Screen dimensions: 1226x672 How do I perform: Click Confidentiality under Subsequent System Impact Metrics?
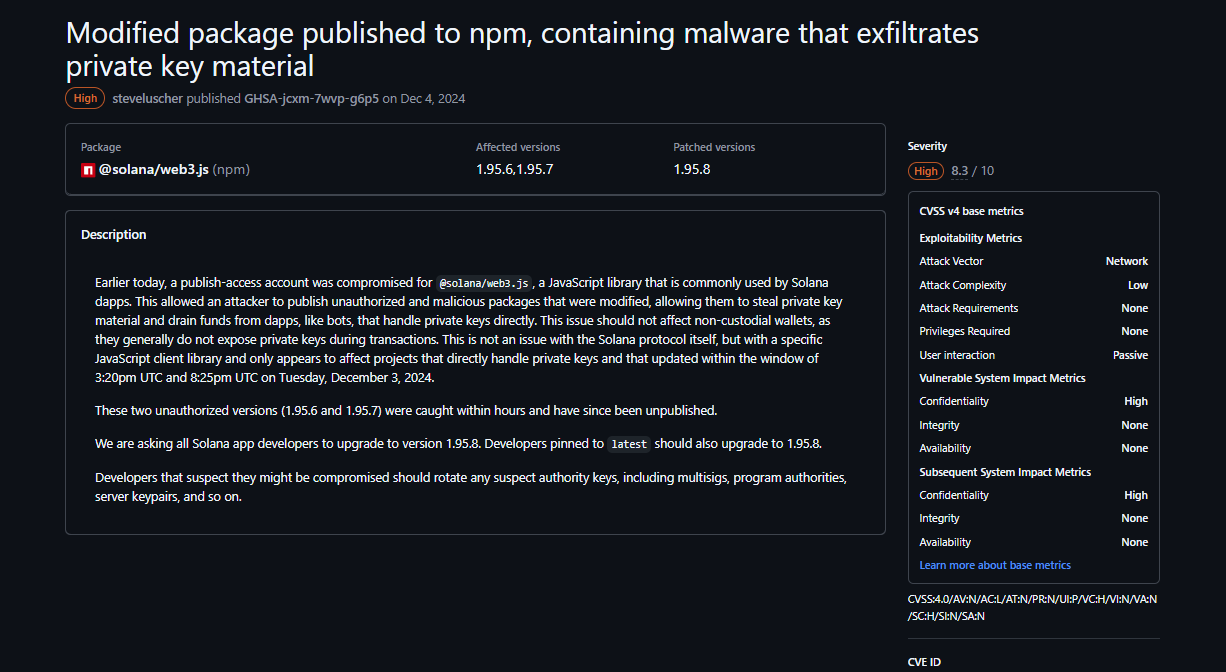954,495
